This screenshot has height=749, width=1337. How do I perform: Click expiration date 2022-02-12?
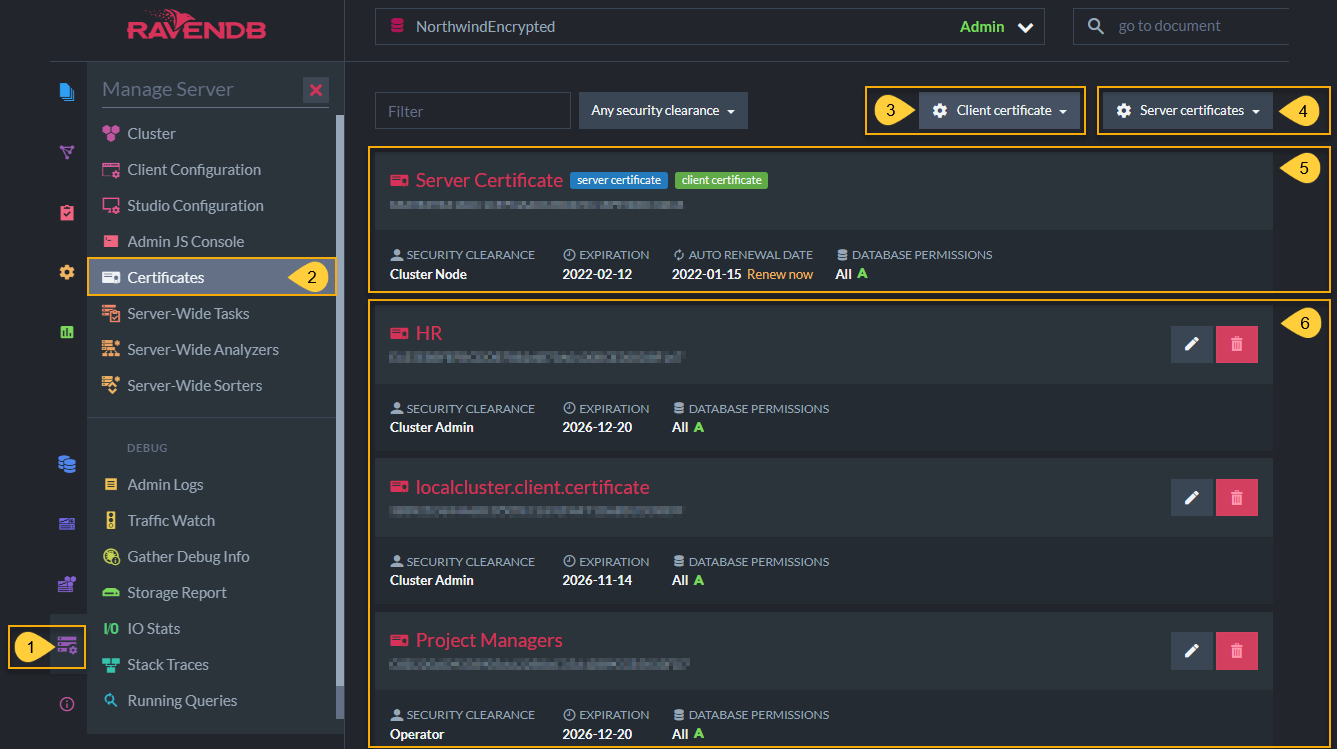(597, 274)
